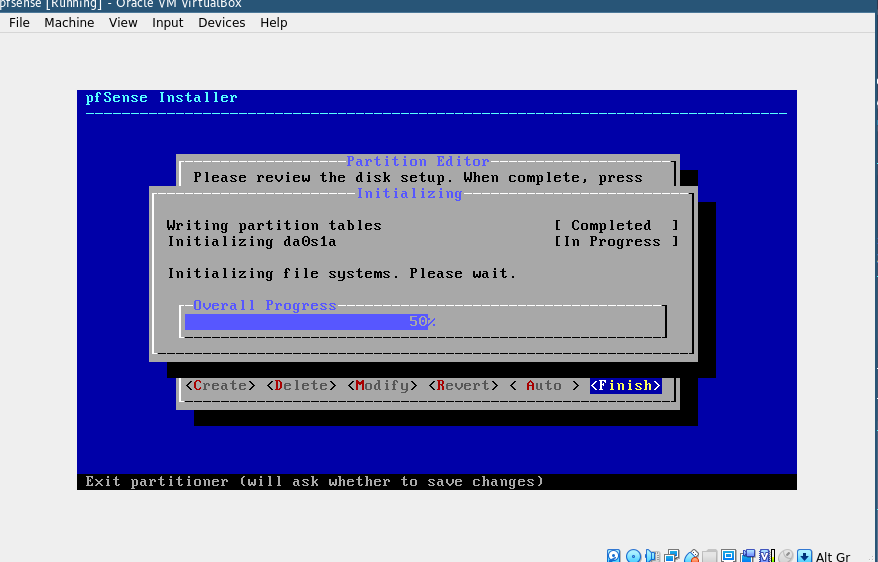
Task: Click the 'Writing partition tables' line
Action: [x=274, y=226]
